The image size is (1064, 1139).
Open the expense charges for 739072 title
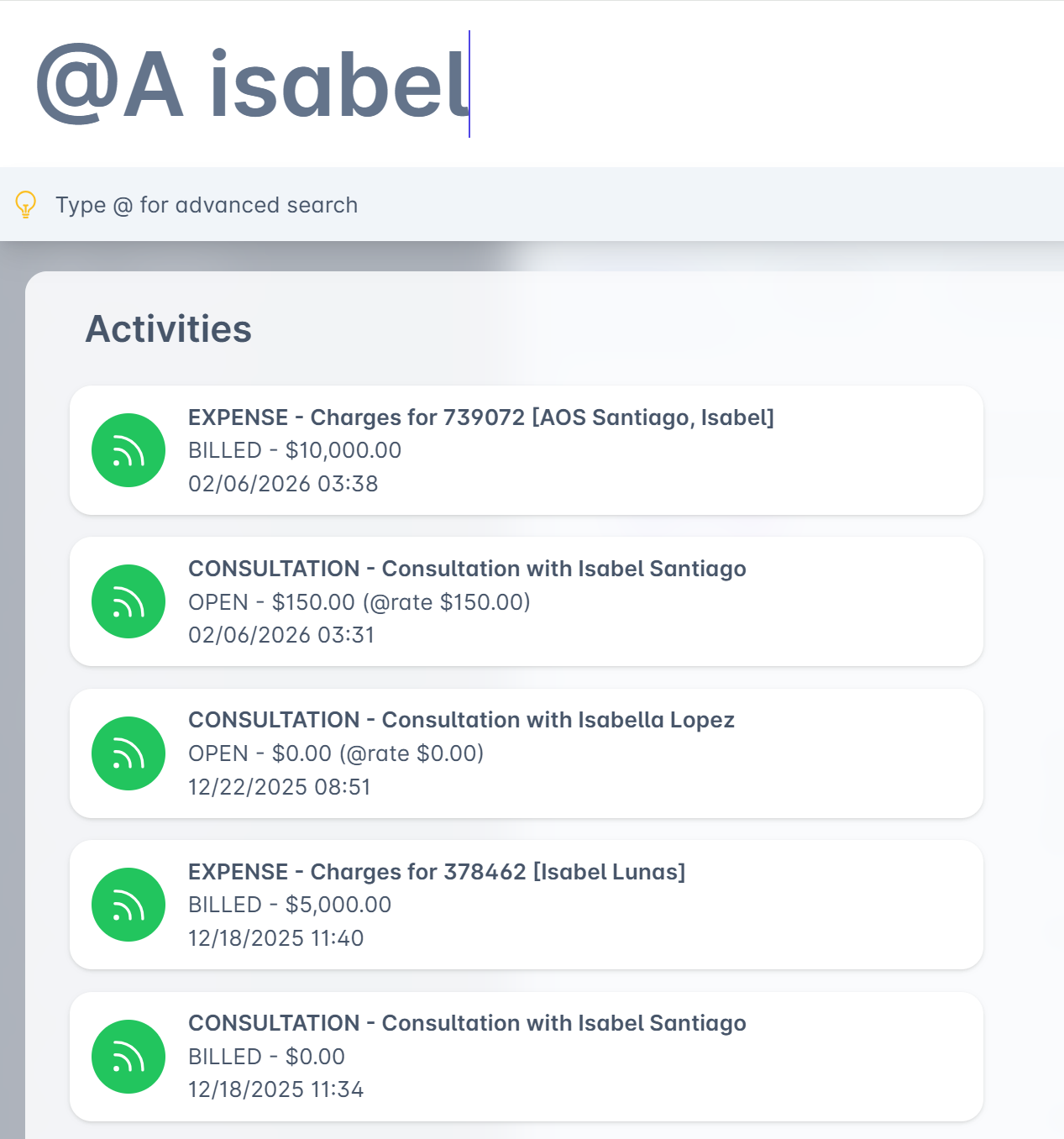[480, 417]
